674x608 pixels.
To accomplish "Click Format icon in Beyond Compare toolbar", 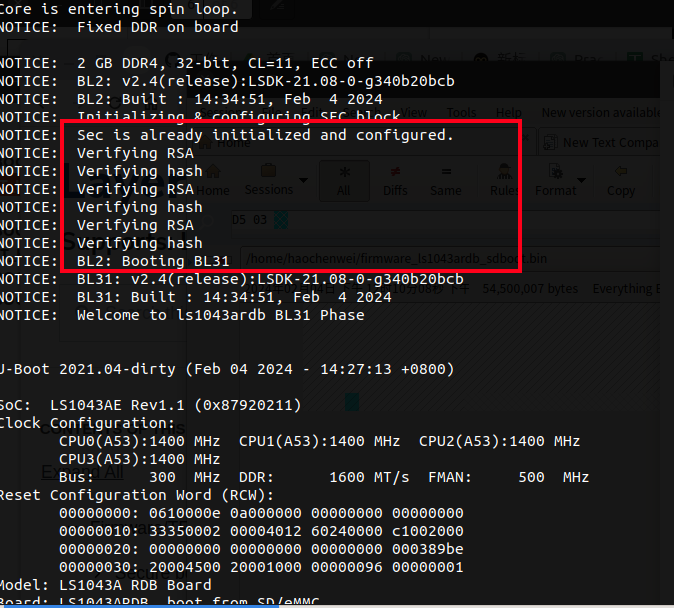I will coord(555,172).
